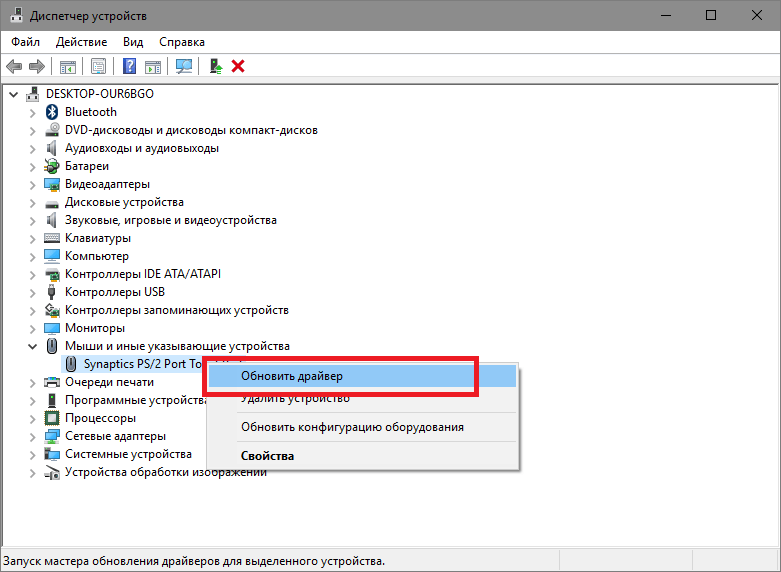
Task: Expand the Контроллеры IDE ATA/ATAPI category
Action: pyautogui.click(x=33, y=275)
